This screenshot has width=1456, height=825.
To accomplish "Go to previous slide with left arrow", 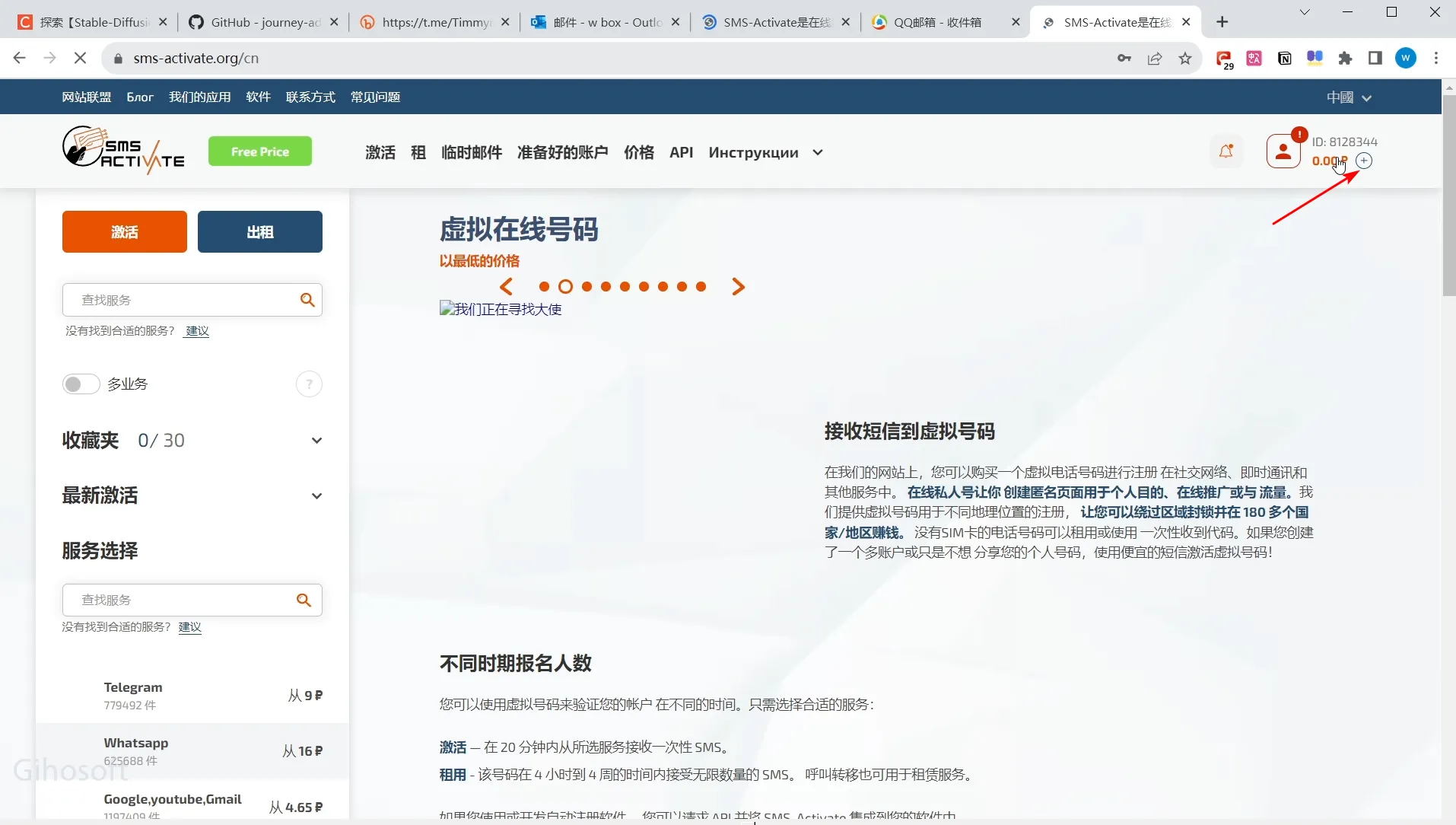I will [507, 287].
